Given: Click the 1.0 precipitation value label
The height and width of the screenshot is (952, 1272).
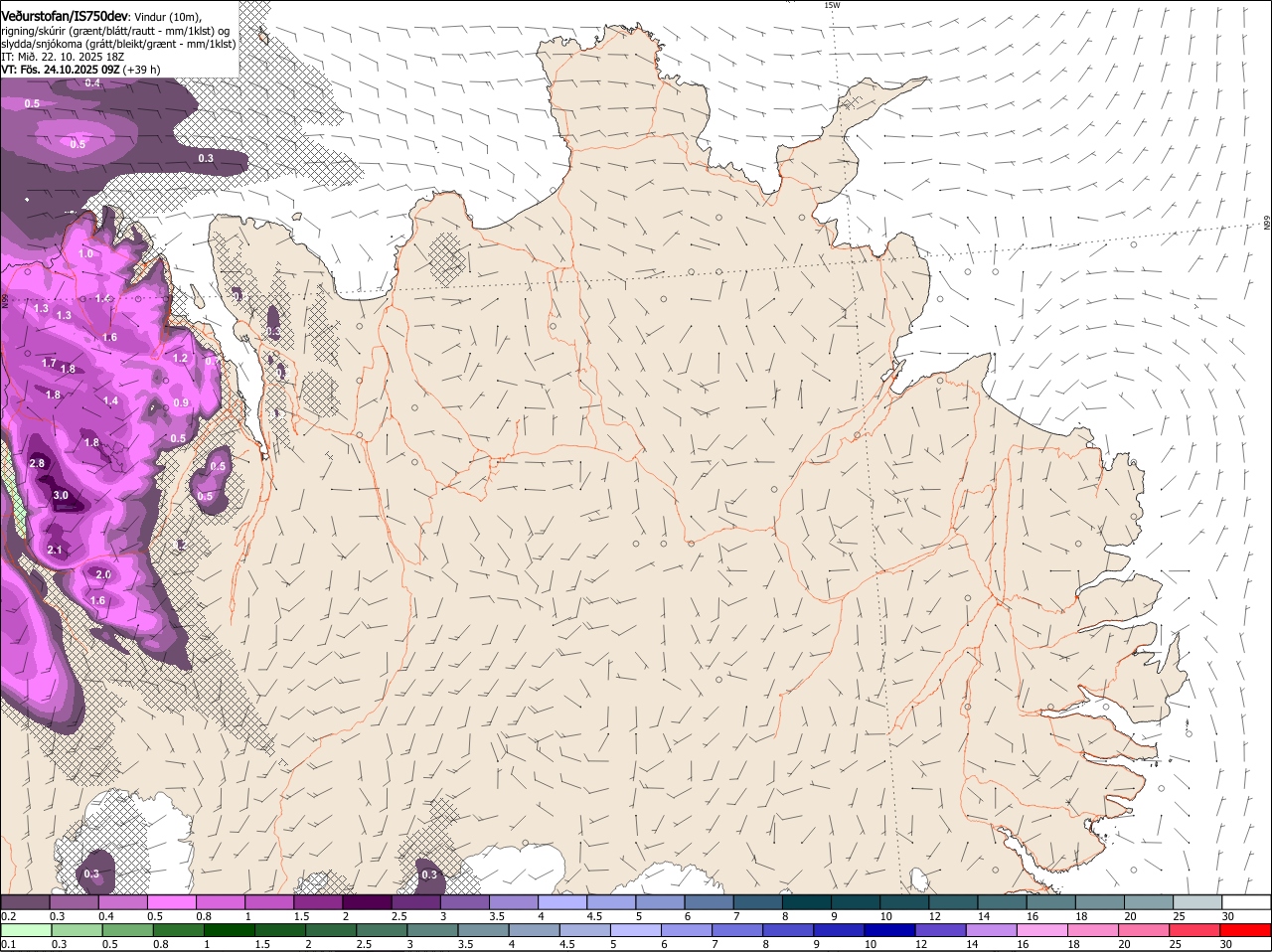Looking at the screenshot, I should pyautogui.click(x=85, y=253).
